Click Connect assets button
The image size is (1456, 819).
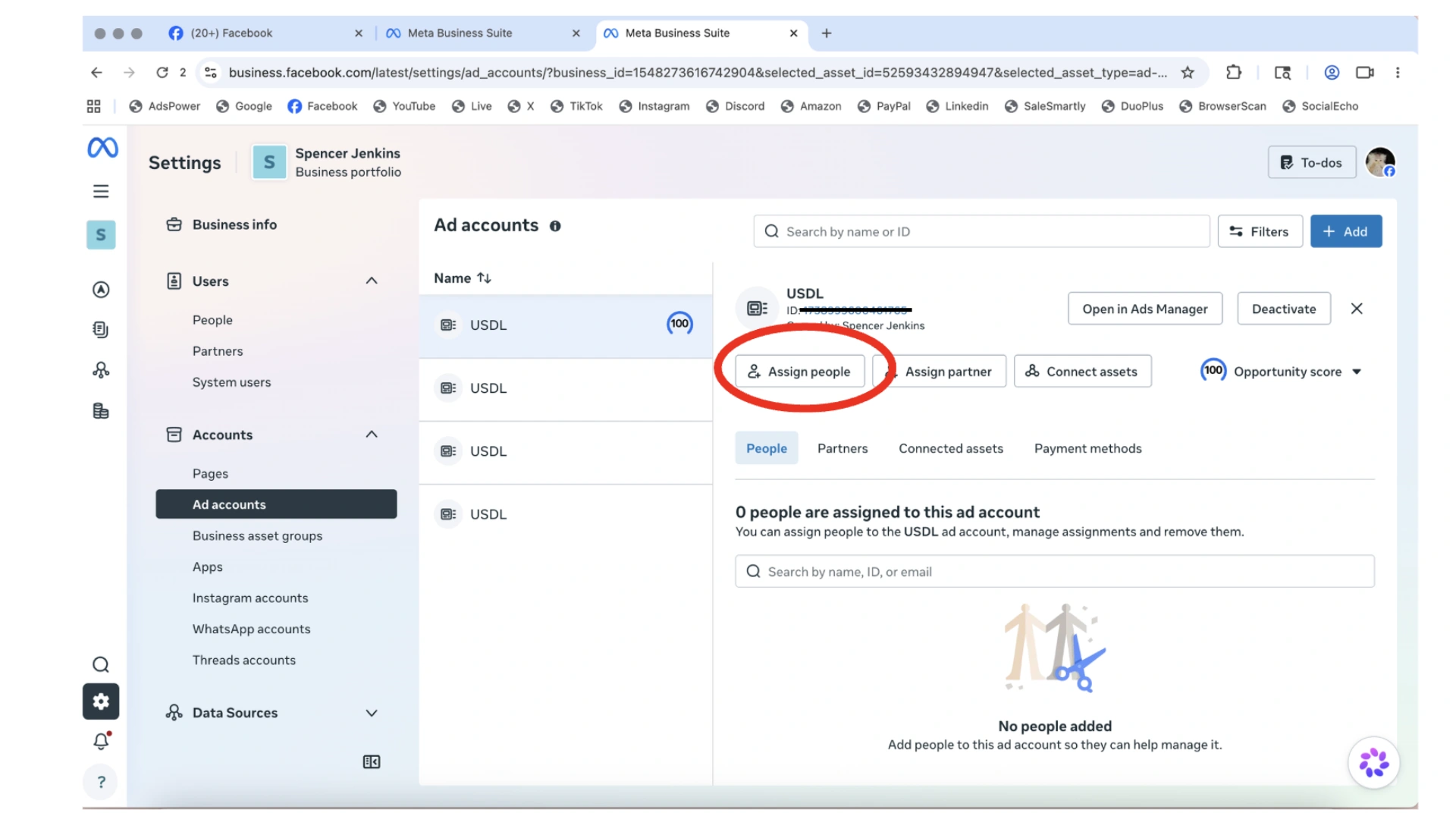[1082, 372]
